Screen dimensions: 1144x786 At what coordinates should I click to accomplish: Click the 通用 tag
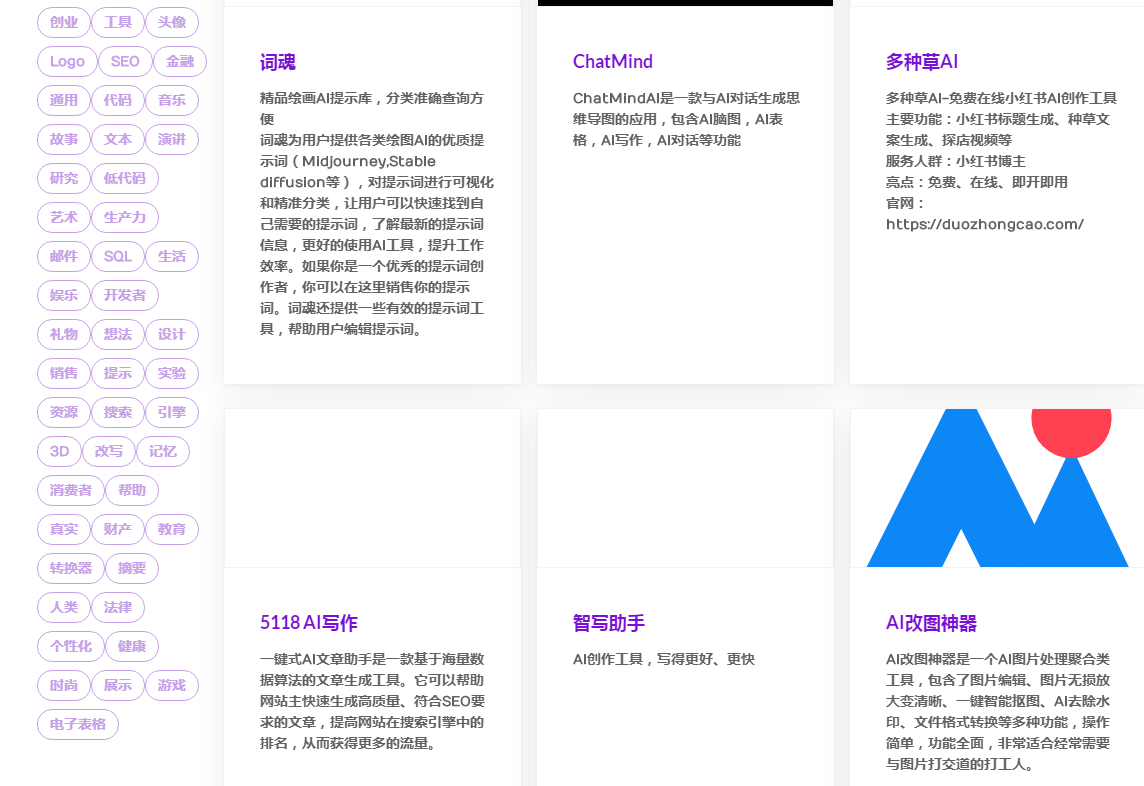63,100
